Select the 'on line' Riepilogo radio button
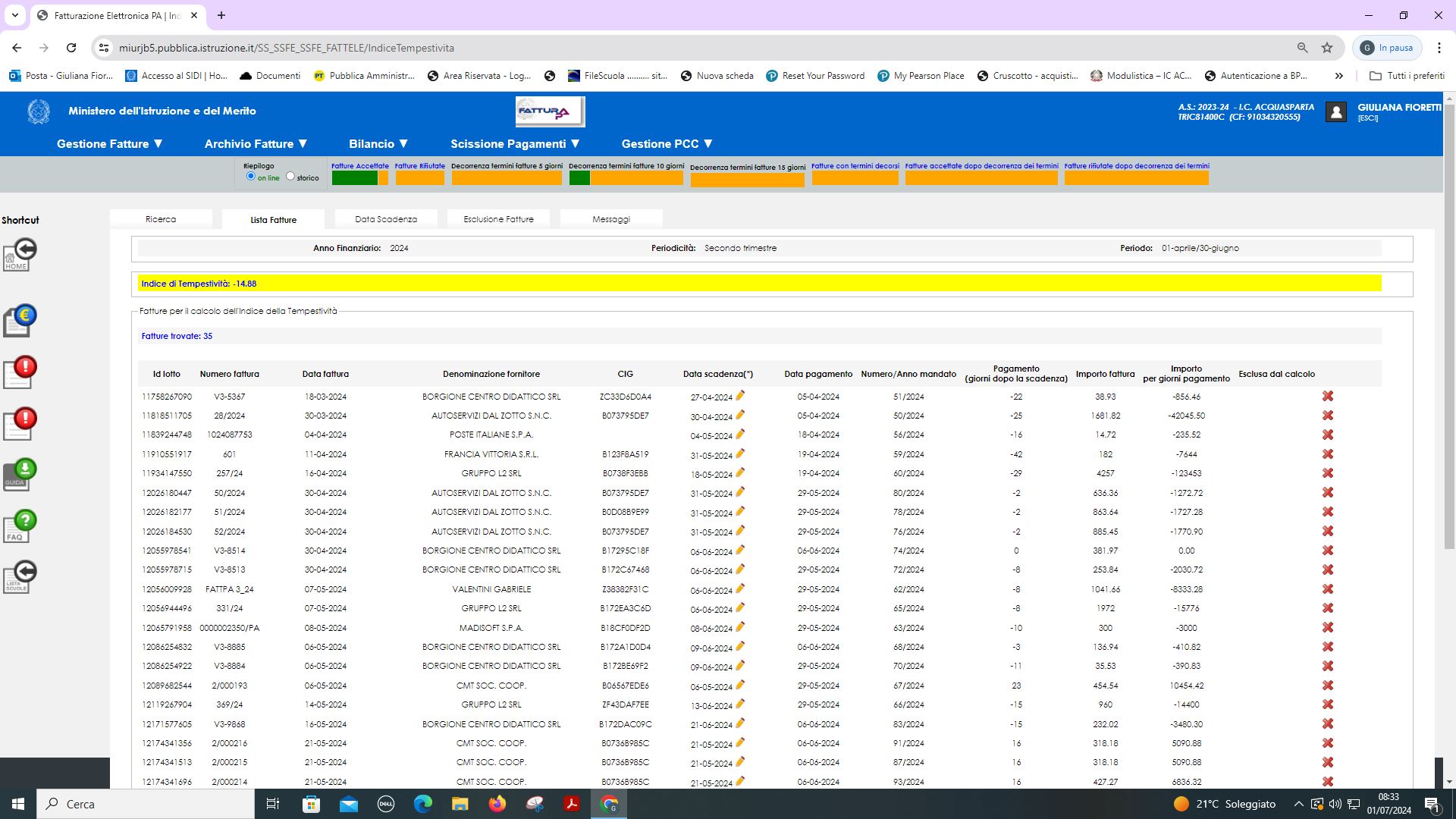Screen dimensions: 1456x819 click(x=251, y=176)
